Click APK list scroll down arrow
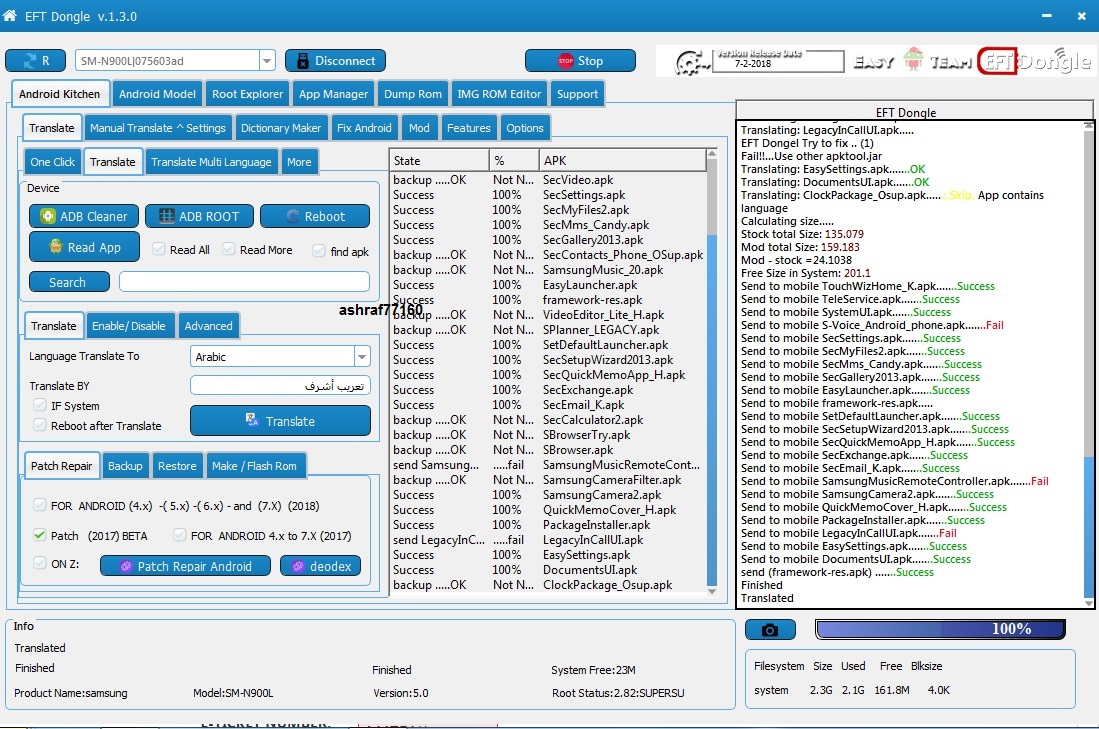 pos(712,591)
